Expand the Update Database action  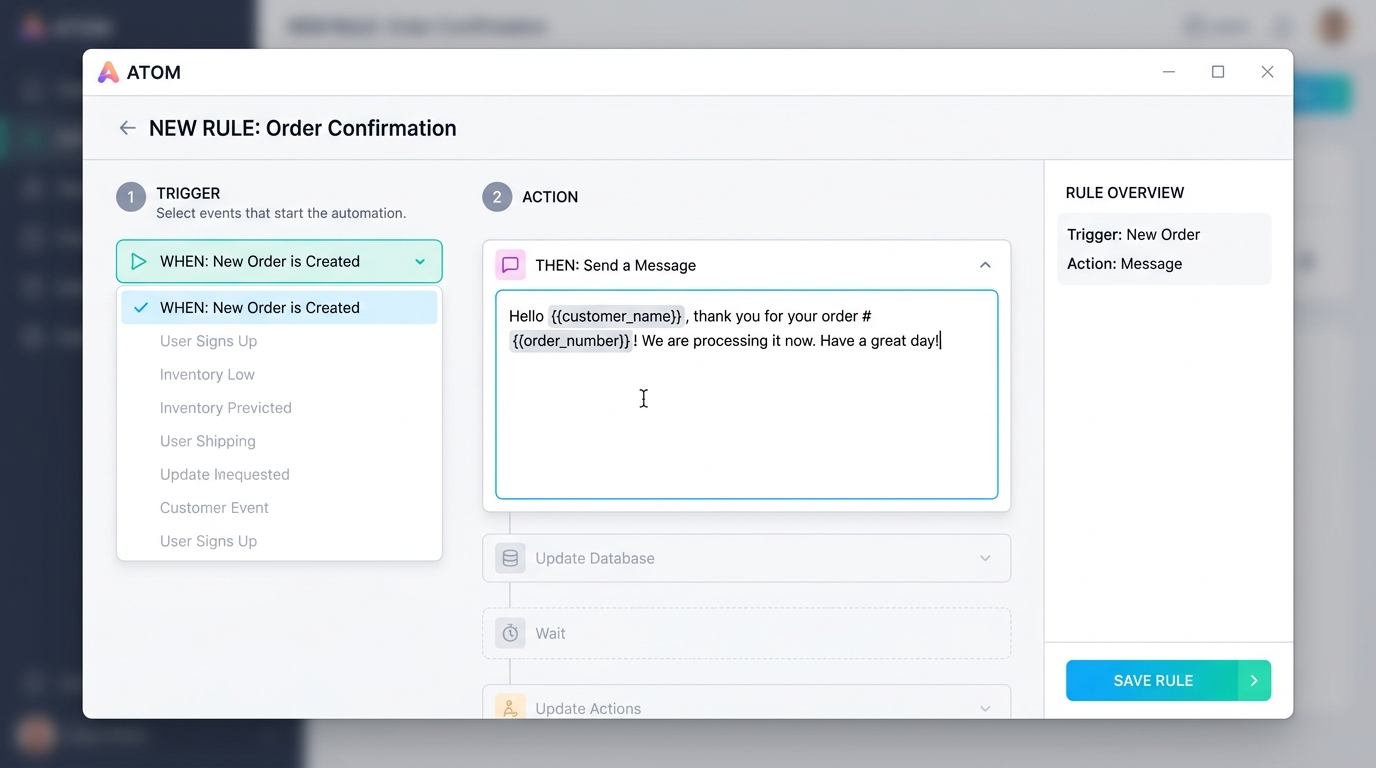pos(985,558)
